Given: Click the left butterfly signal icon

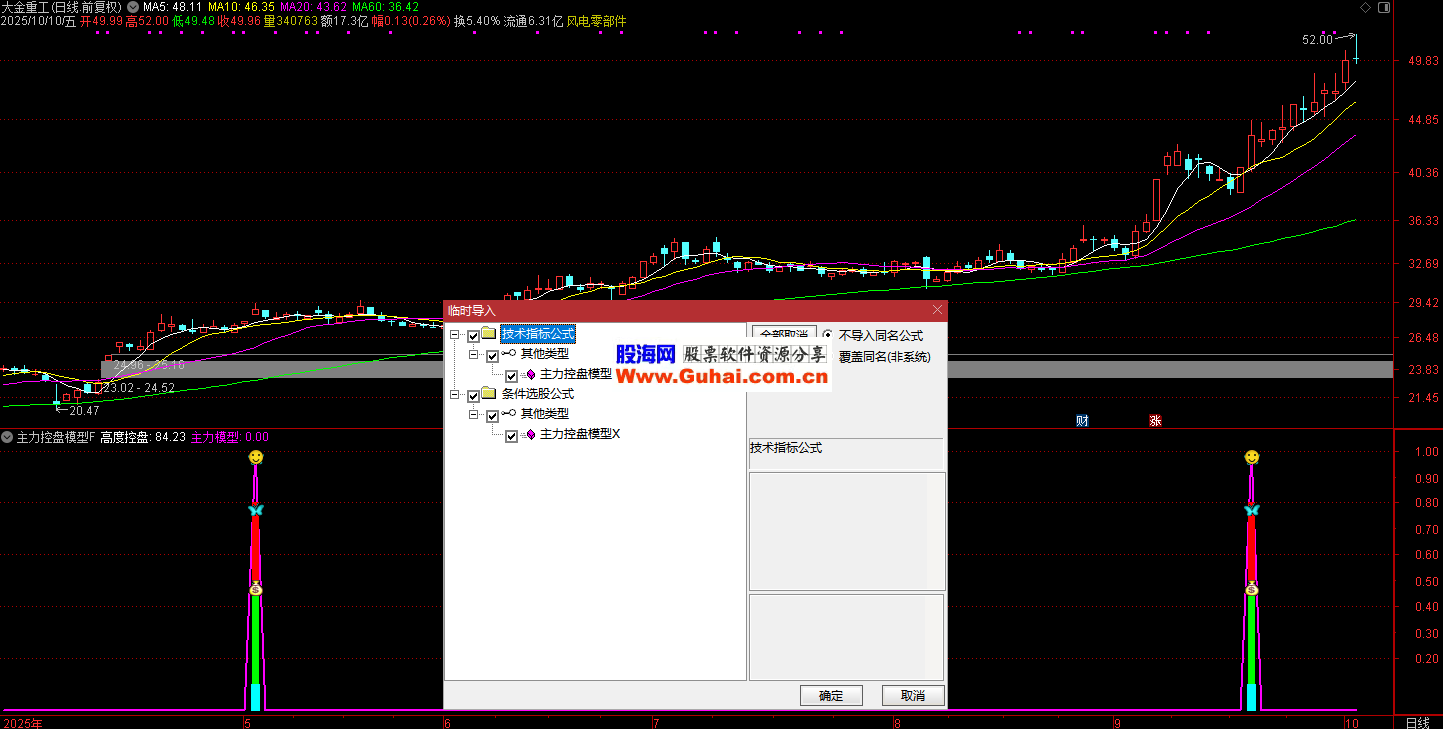Looking at the screenshot, I should tap(256, 510).
